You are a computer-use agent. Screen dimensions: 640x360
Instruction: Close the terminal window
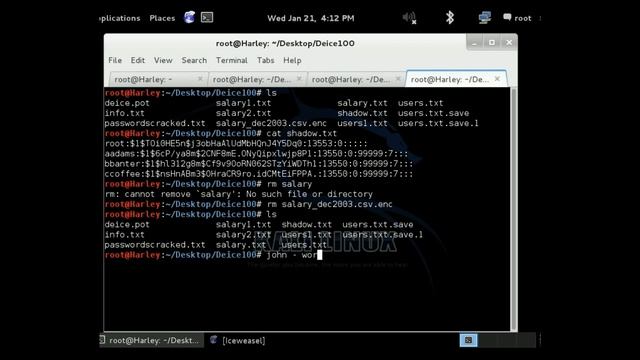pyautogui.click(x=509, y=43)
